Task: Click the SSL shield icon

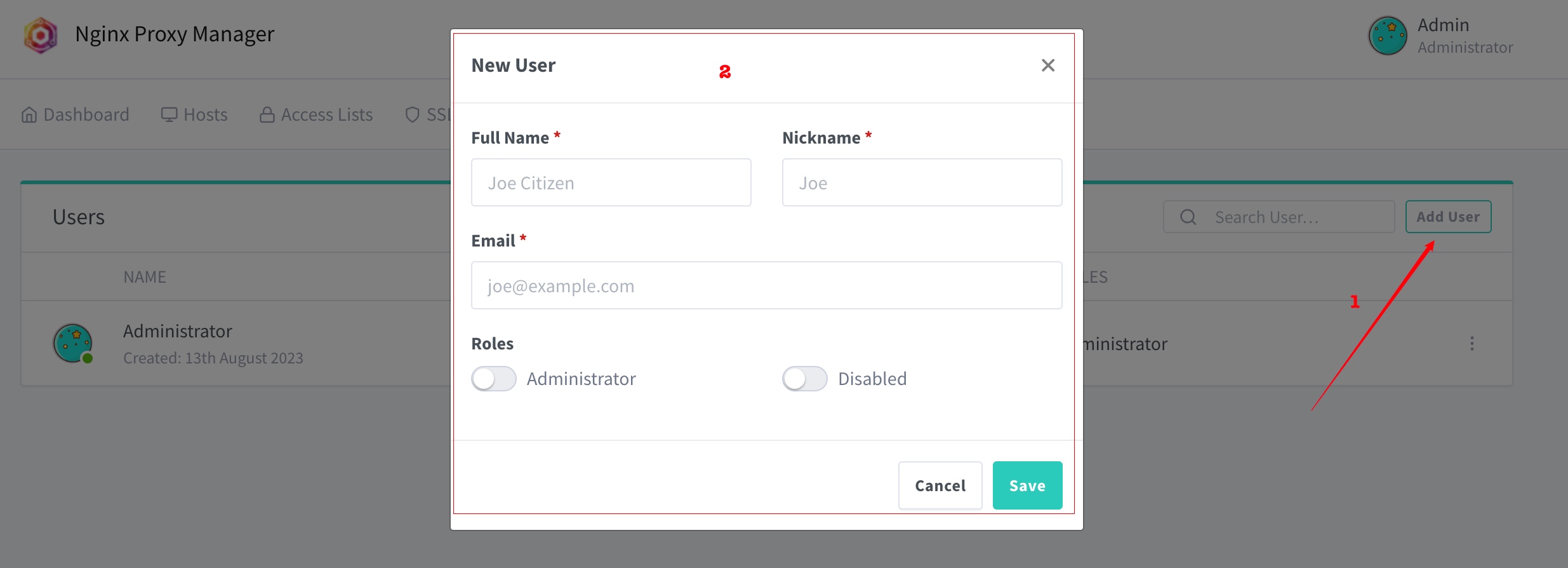Action: 413,115
